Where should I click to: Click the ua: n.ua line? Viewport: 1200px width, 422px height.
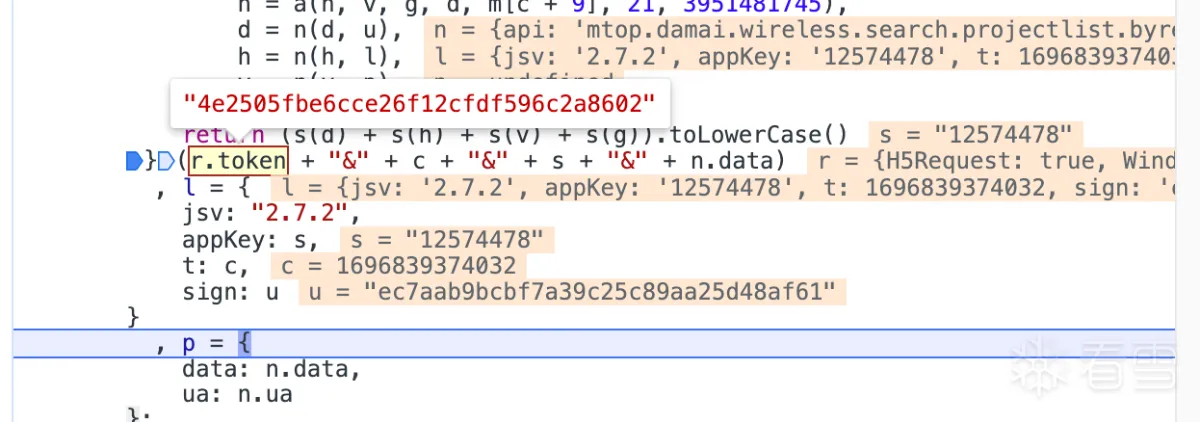[x=237, y=396]
